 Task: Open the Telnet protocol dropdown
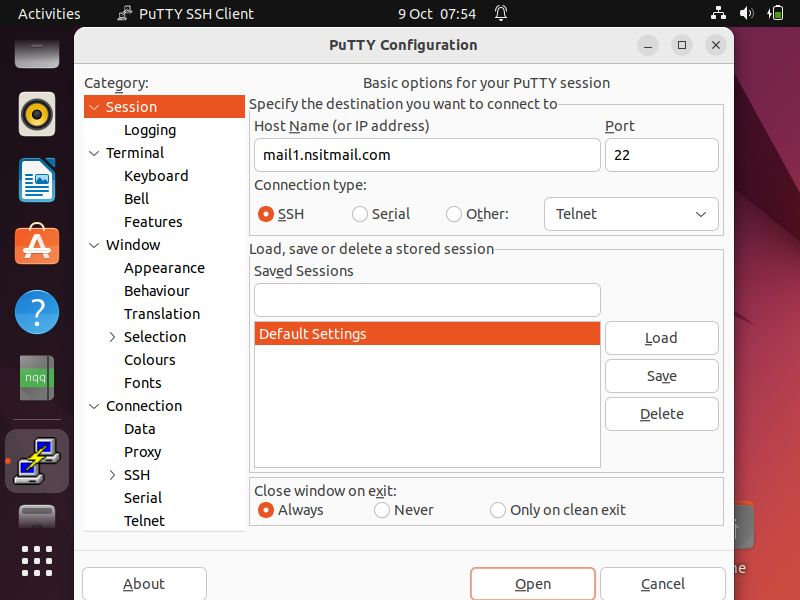[631, 214]
